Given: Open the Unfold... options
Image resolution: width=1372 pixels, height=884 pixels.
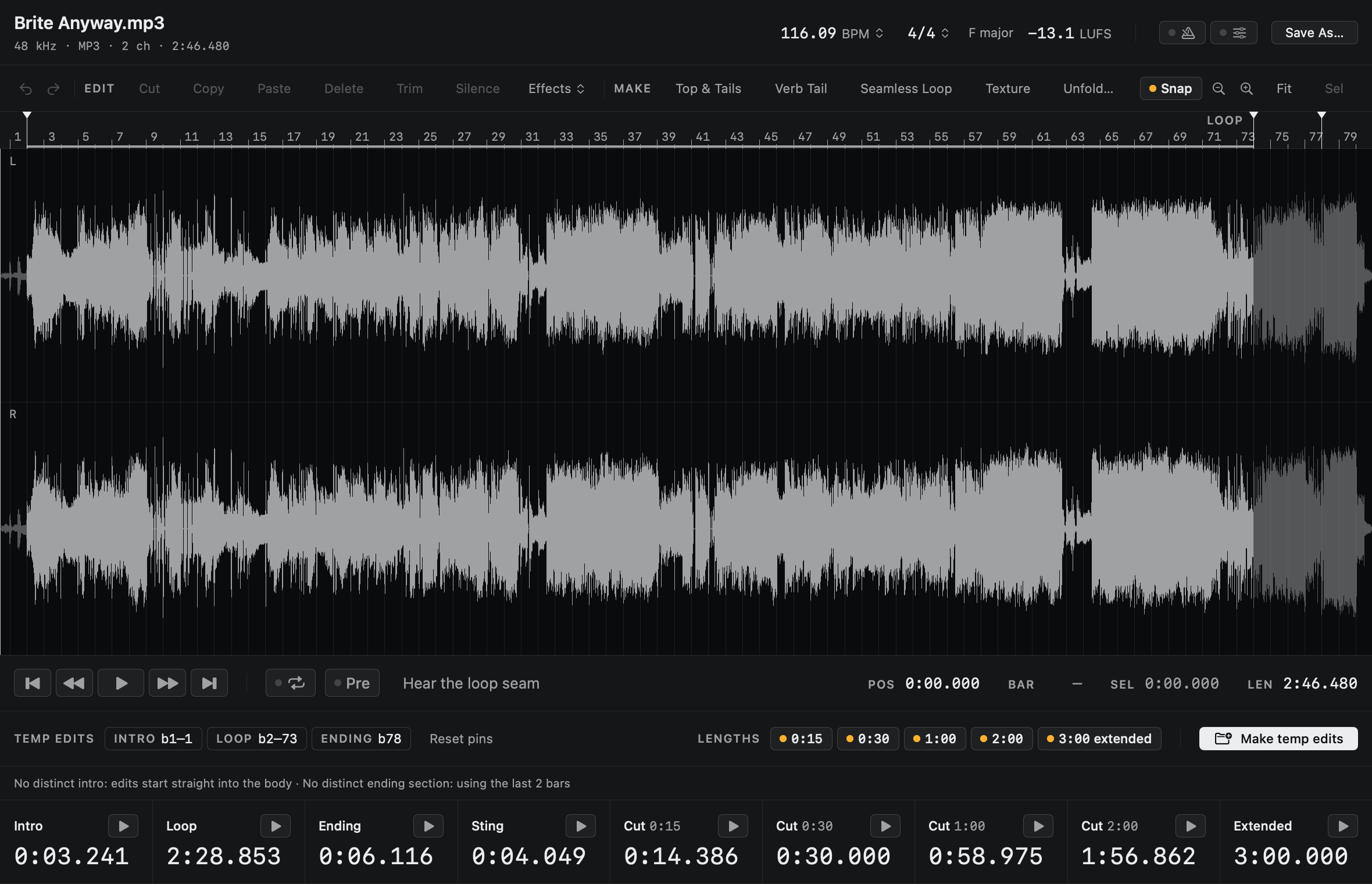Looking at the screenshot, I should pyautogui.click(x=1088, y=88).
